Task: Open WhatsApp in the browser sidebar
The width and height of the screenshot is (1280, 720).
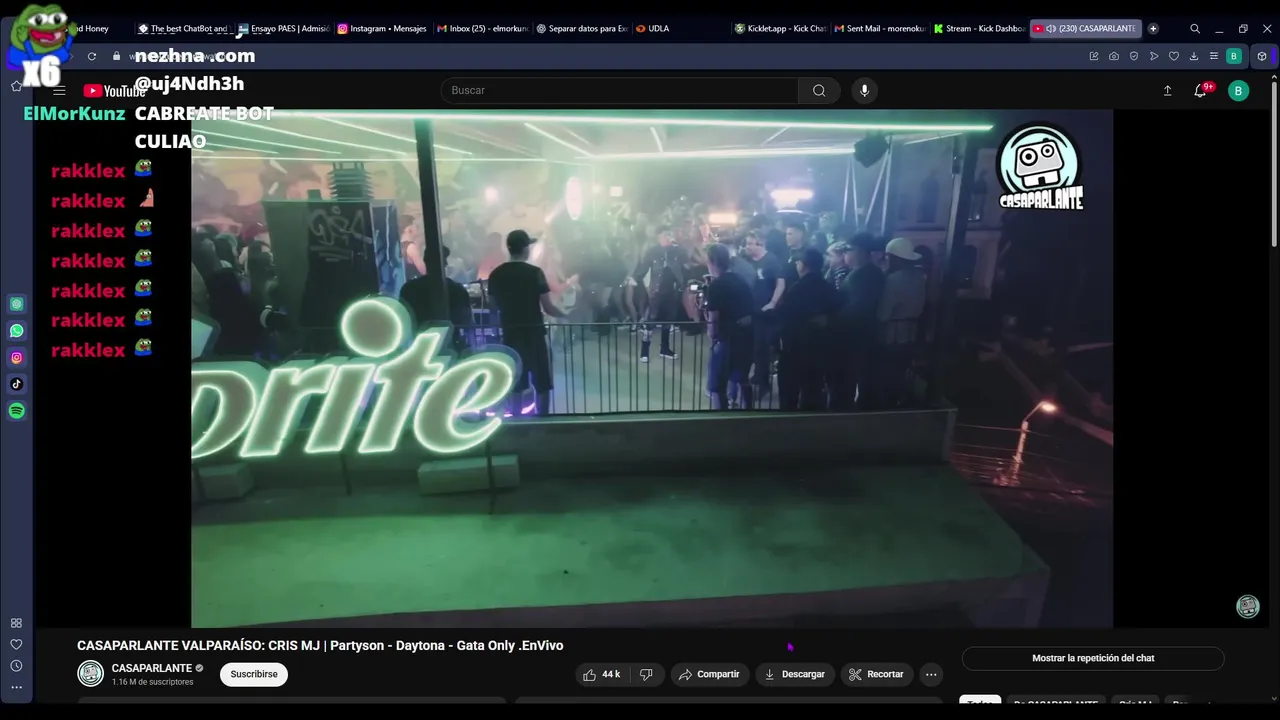Action: coord(17,331)
